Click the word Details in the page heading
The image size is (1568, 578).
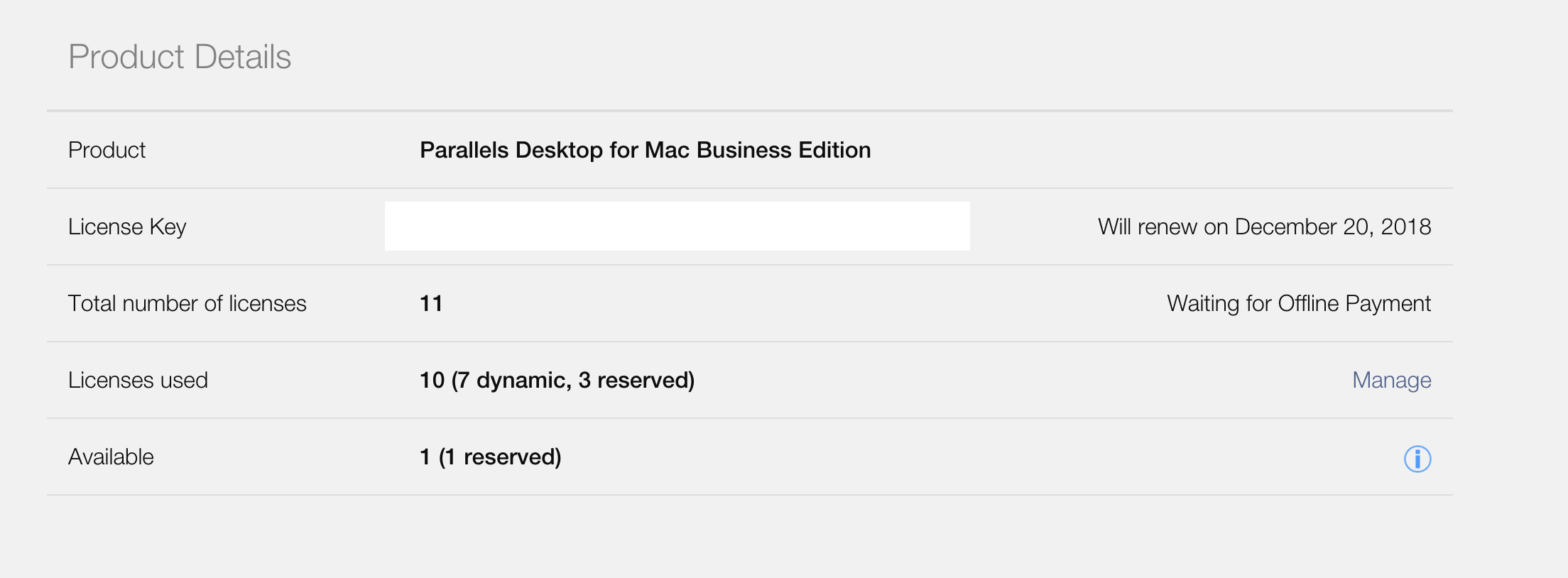pos(242,57)
